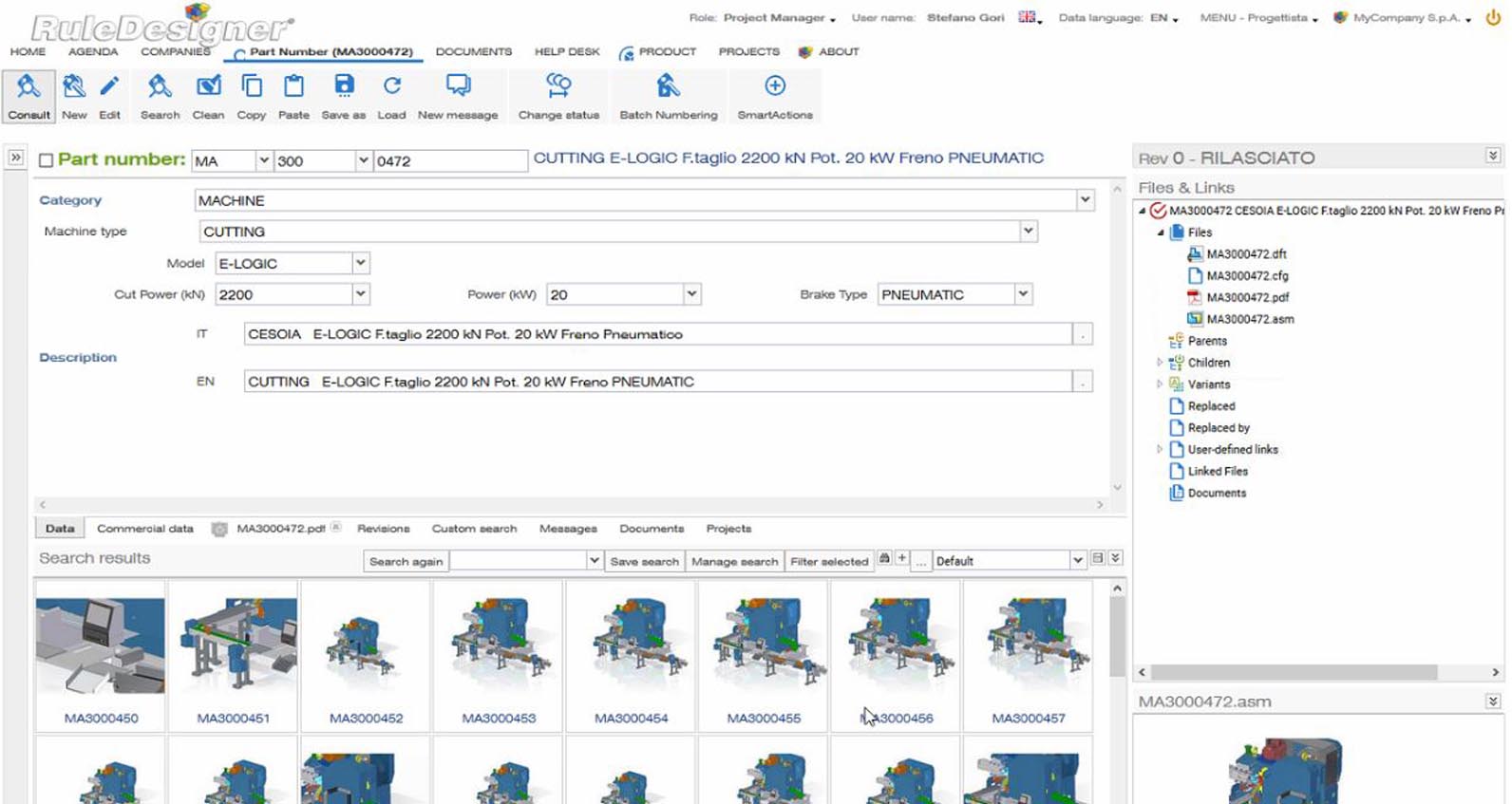Open the Search toolbar tool
The height and width of the screenshot is (804, 1512).
click(160, 96)
